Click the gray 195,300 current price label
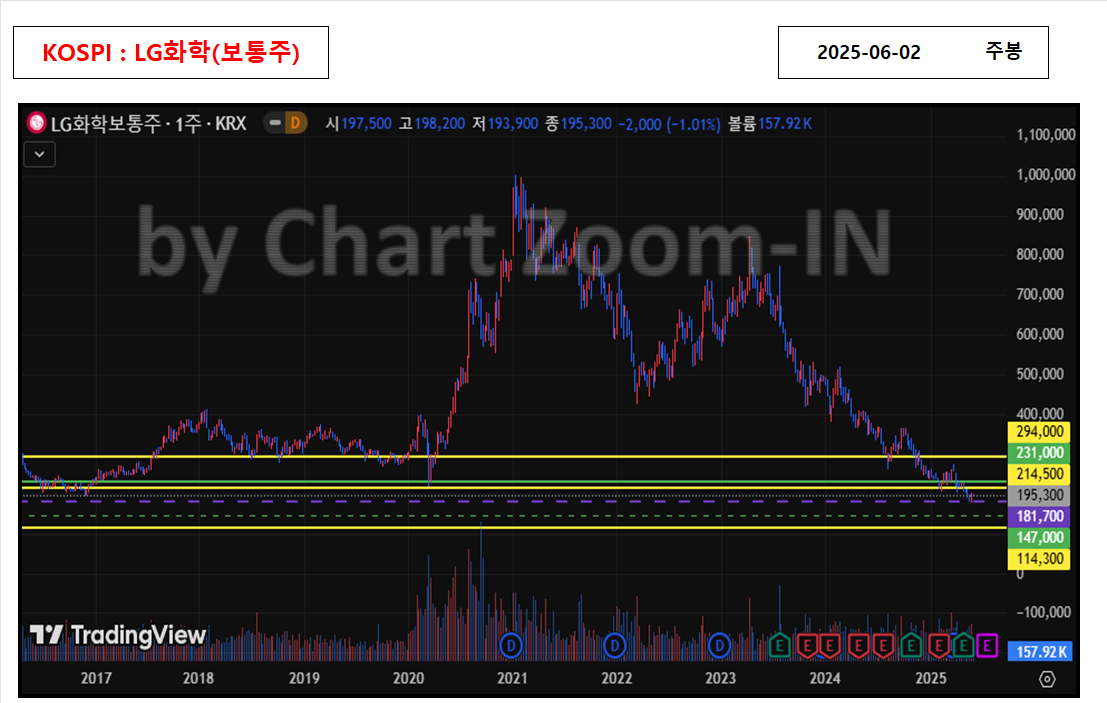 pyautogui.click(x=1039, y=495)
